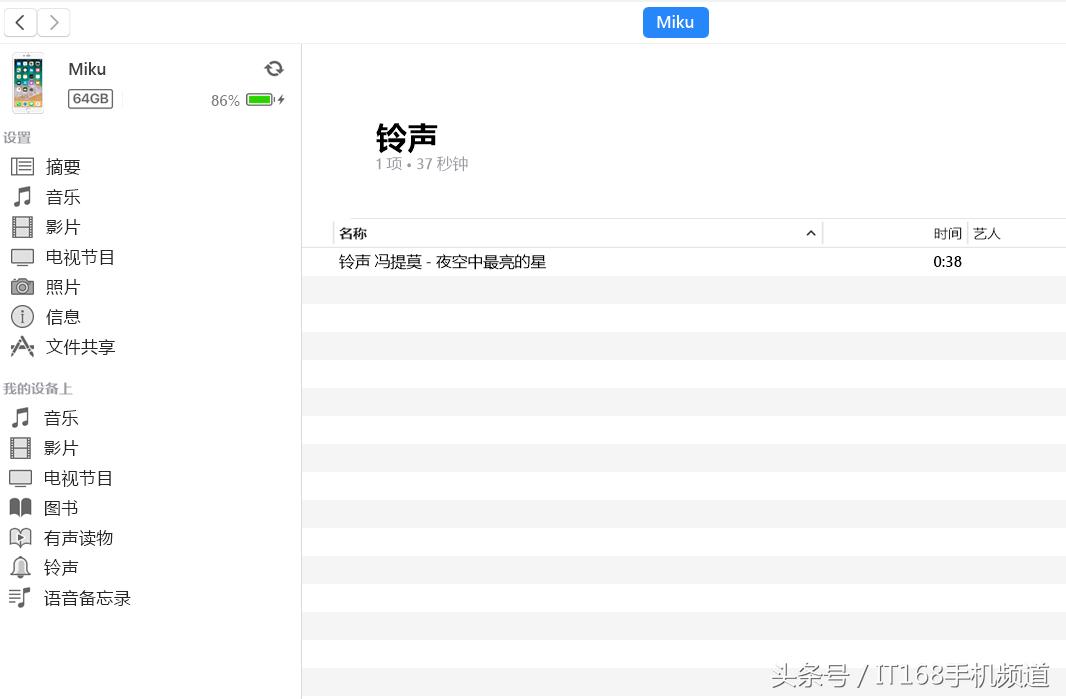
Task: Click the back navigation arrow
Action: [20, 22]
